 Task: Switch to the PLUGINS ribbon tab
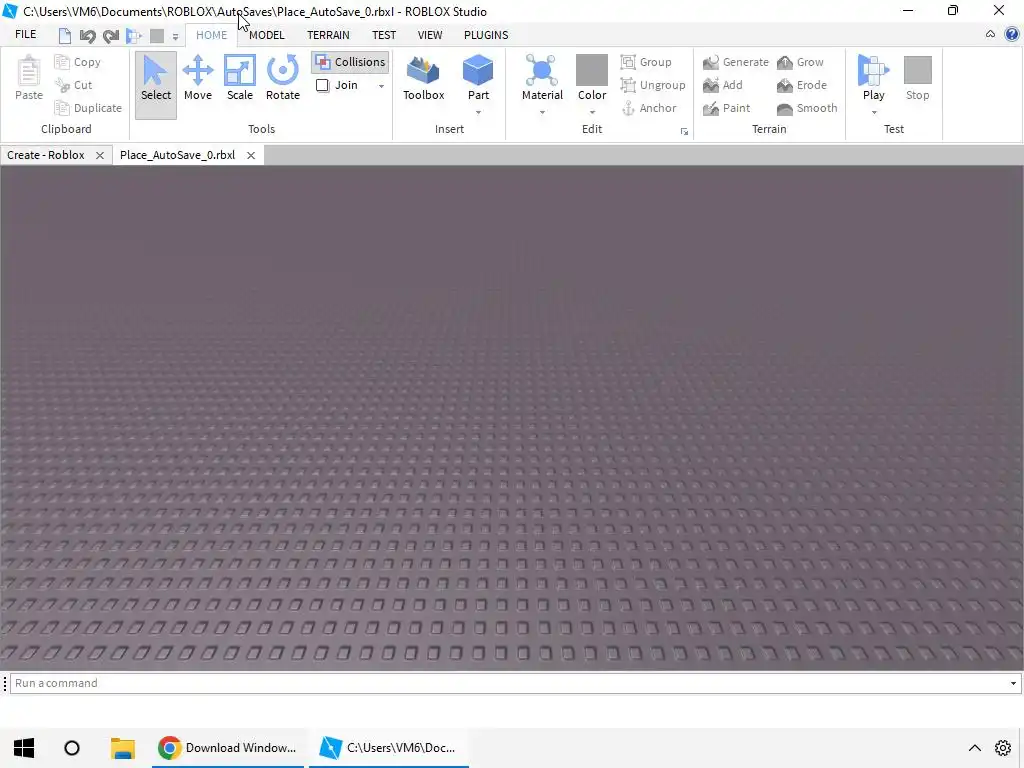[486, 35]
